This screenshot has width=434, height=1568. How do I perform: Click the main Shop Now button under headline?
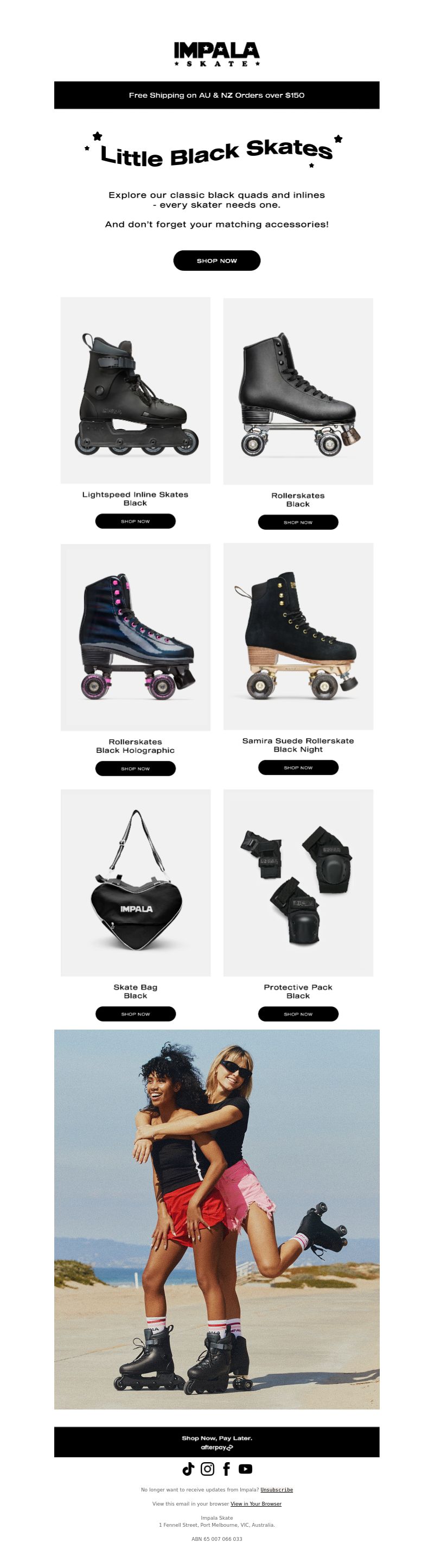[x=216, y=261]
